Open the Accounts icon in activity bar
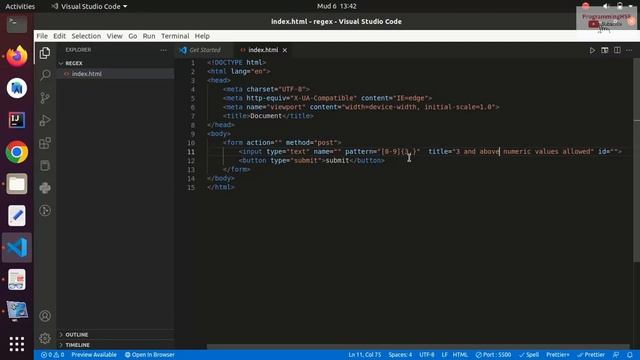 tap(45, 316)
